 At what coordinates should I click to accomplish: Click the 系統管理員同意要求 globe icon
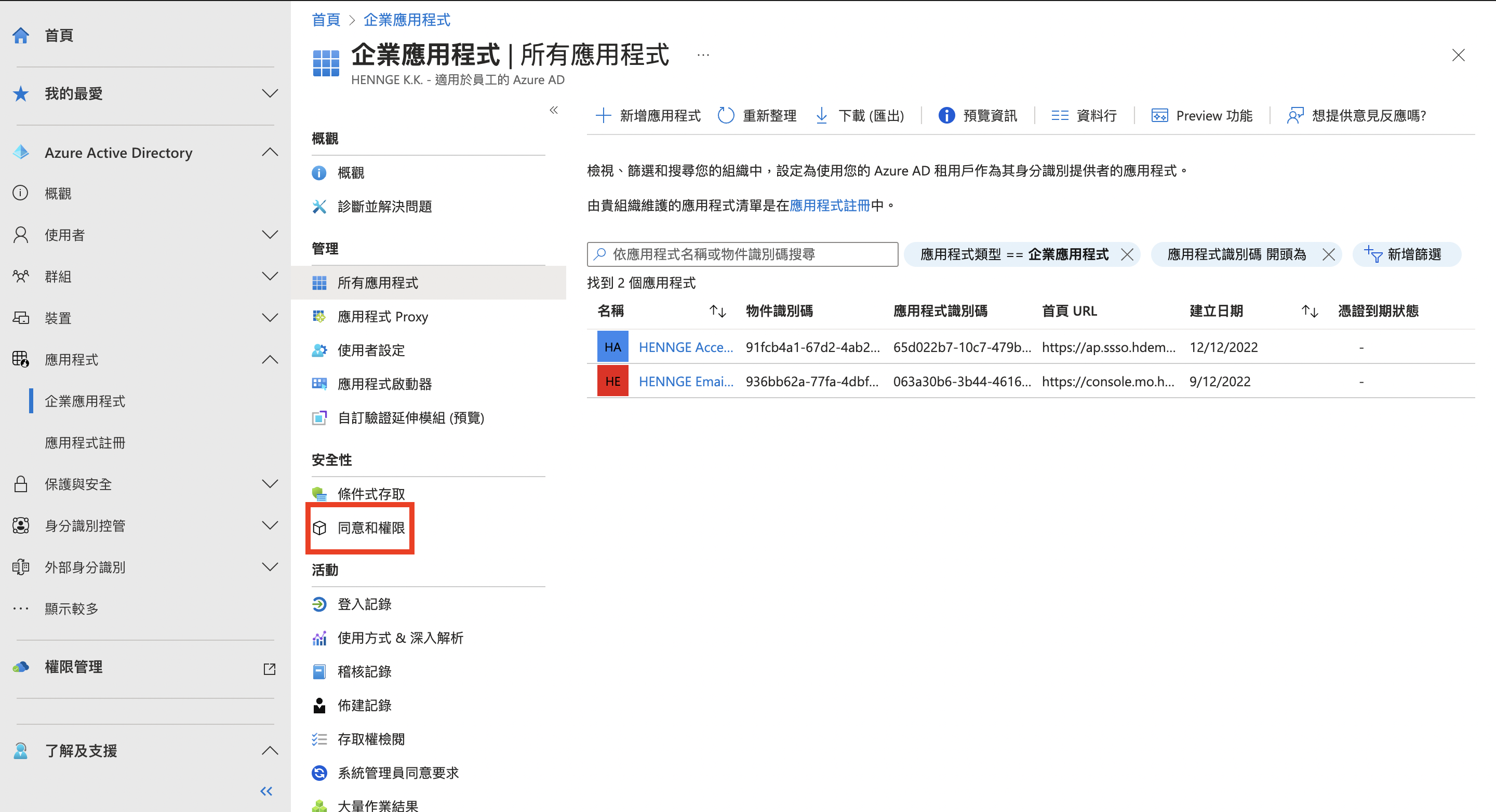(319, 773)
